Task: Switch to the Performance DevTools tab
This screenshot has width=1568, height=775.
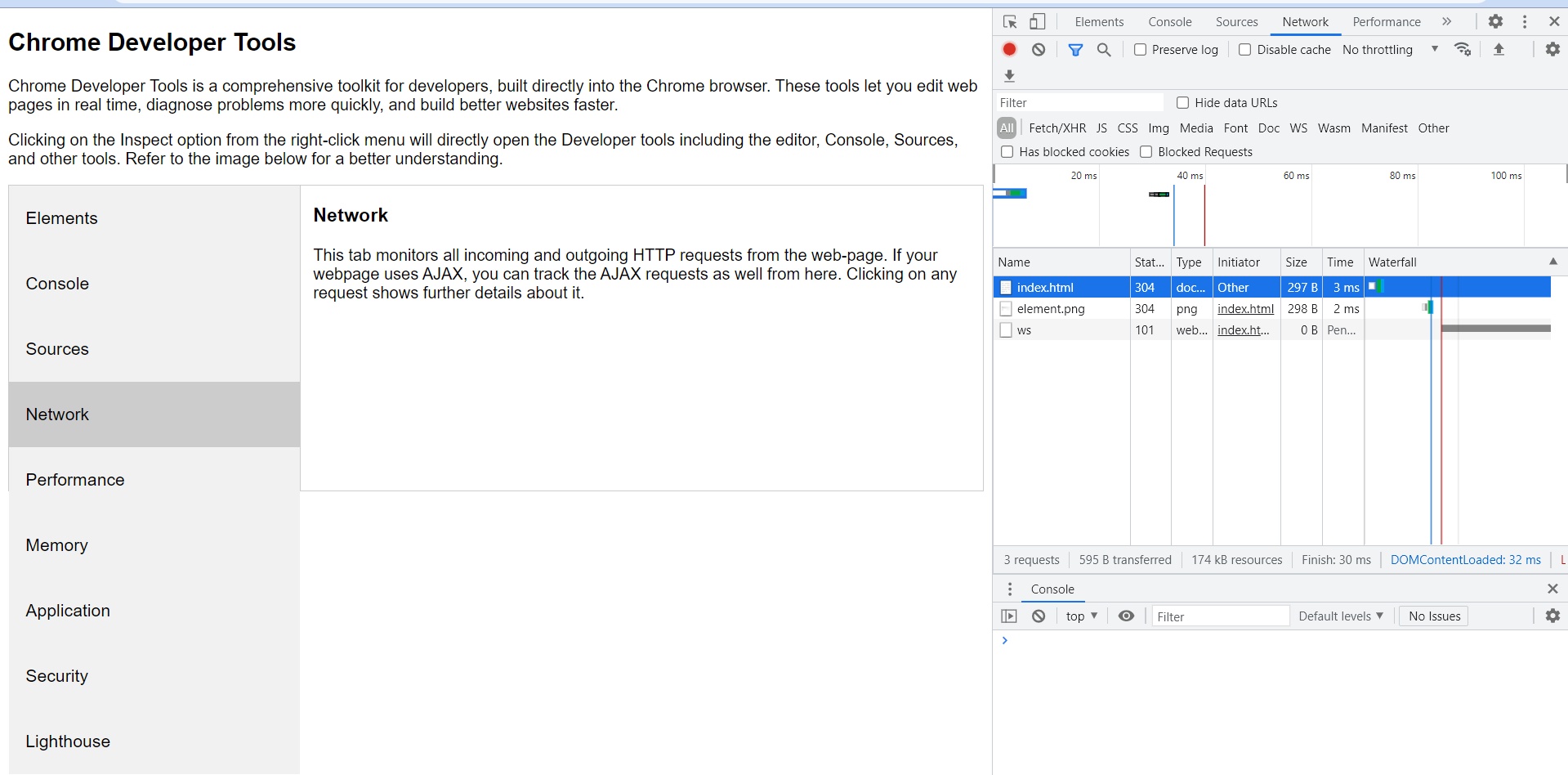Action: click(x=1386, y=22)
